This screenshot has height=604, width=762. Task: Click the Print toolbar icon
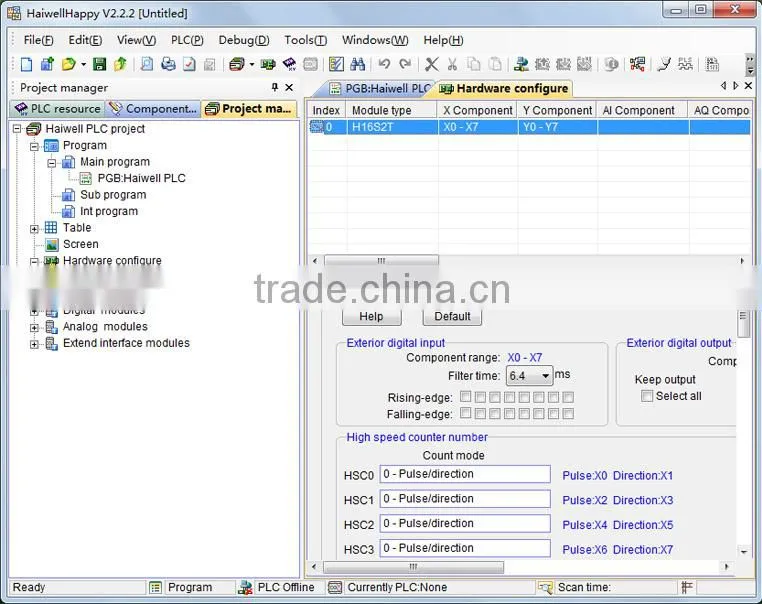(168, 64)
